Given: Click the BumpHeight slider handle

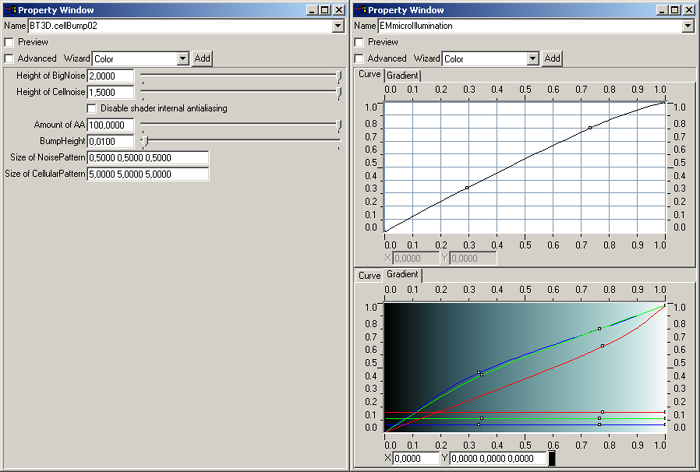Looking at the screenshot, I should pos(144,141).
